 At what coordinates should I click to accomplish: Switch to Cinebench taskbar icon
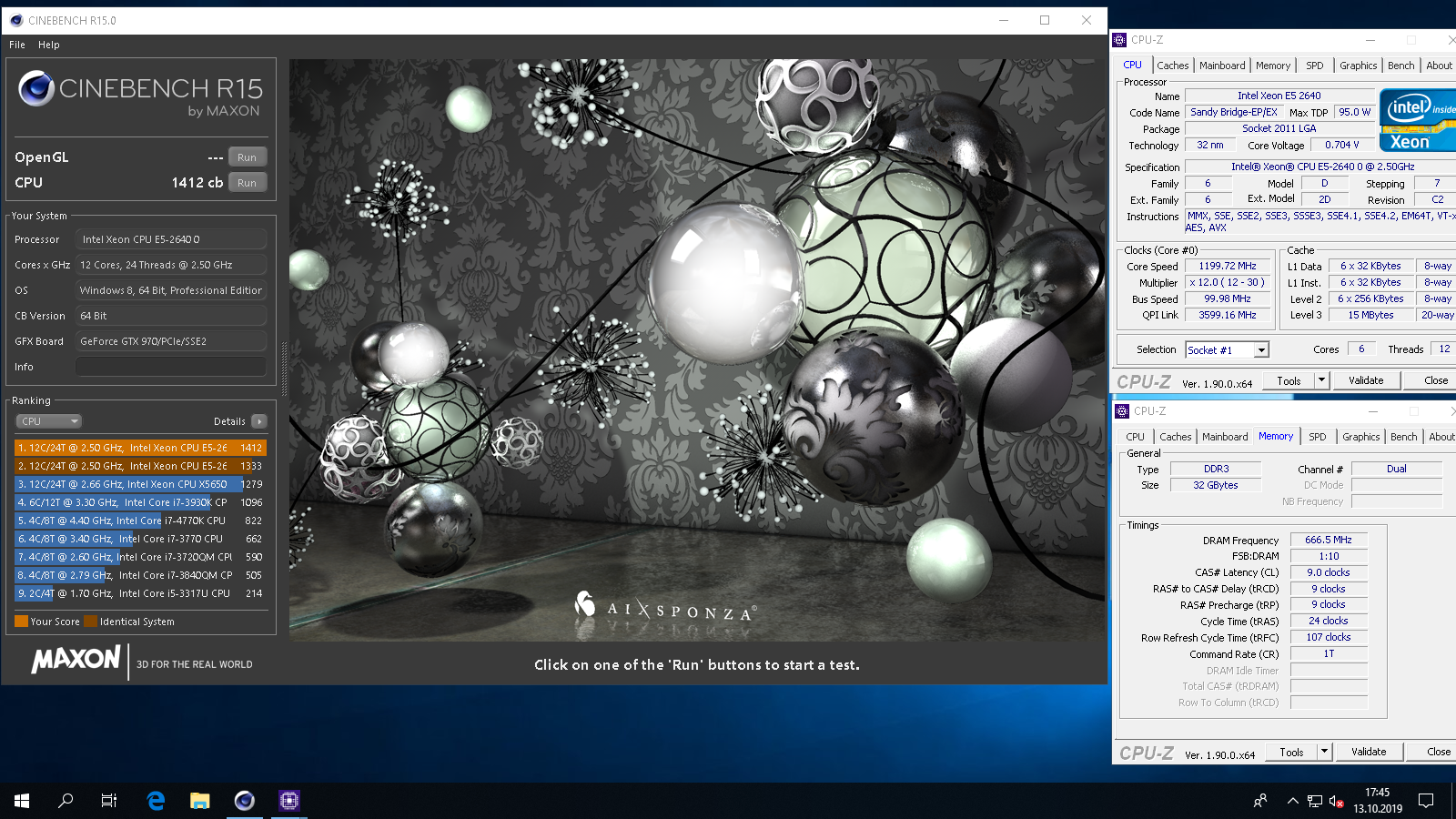[244, 801]
